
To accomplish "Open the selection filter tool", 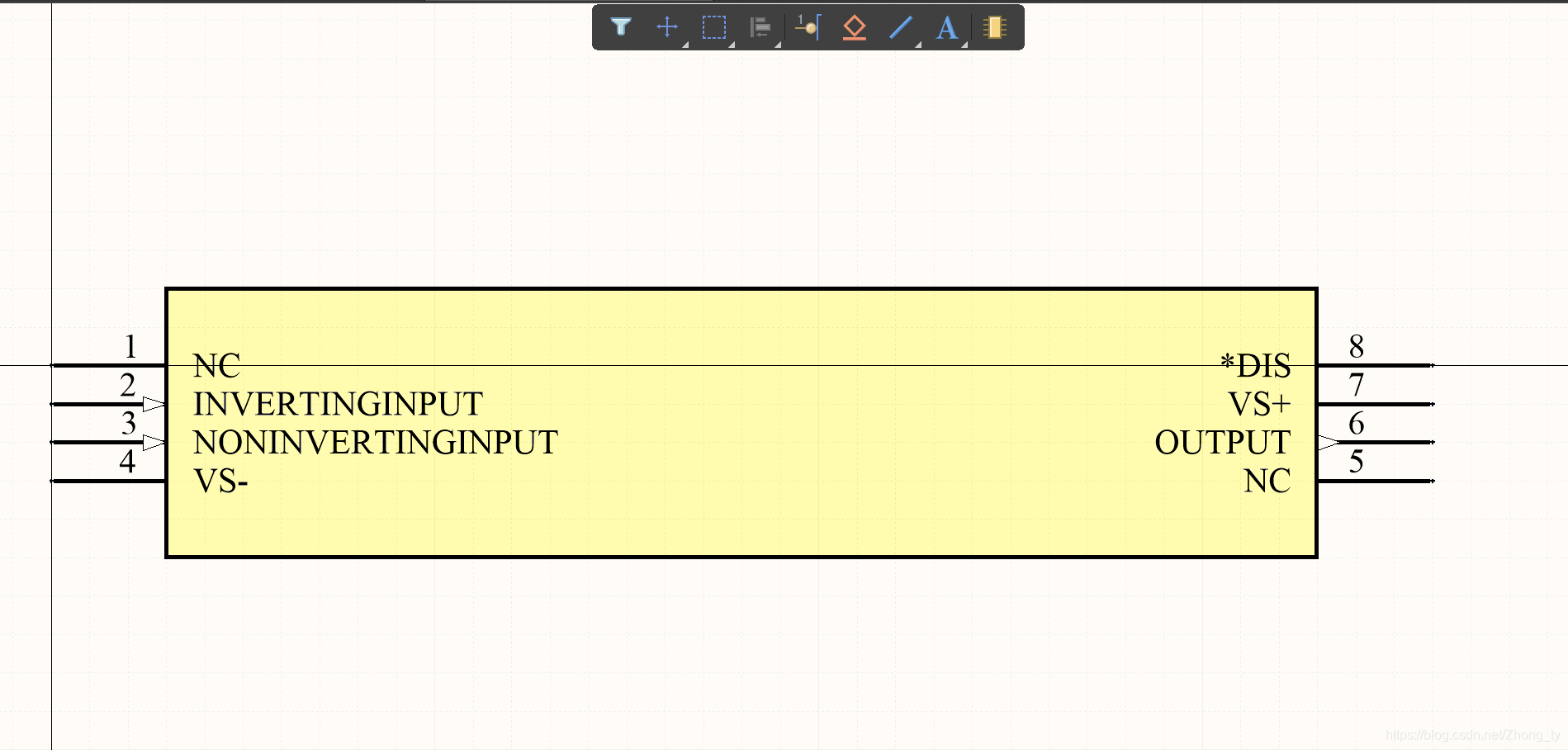I will coord(621,27).
